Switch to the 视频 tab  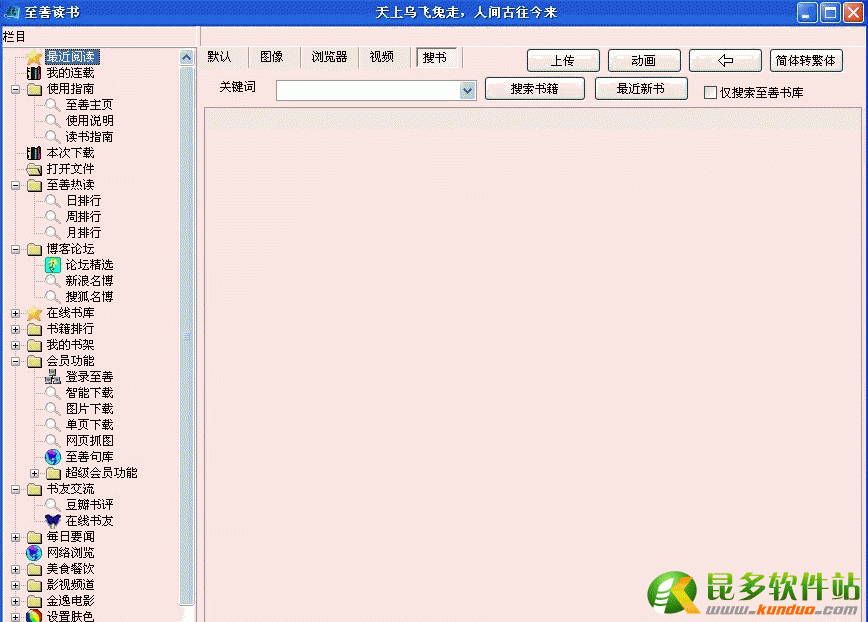[381, 57]
